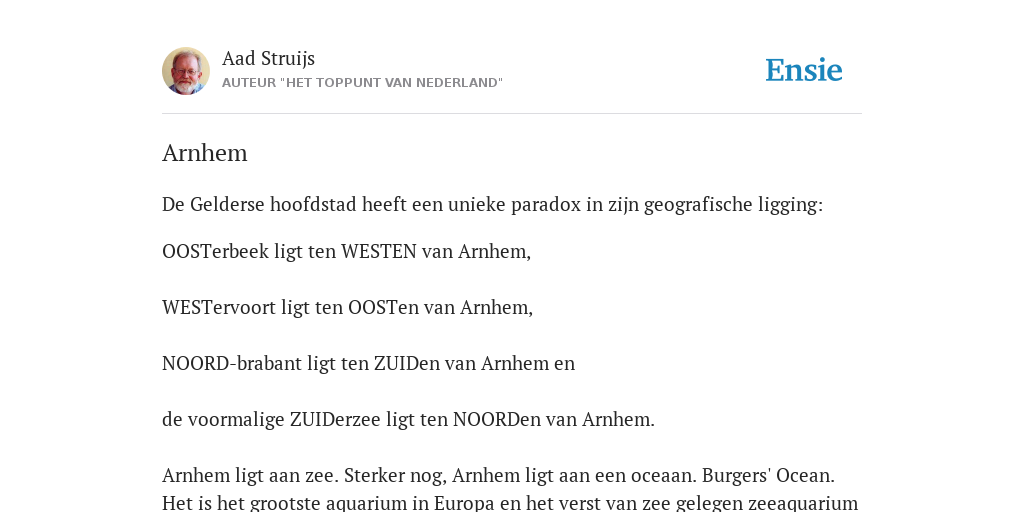Click the line starting with NOORD-brabant
Image resolution: width=1024 pixels, height=512 pixels.
(x=368, y=363)
